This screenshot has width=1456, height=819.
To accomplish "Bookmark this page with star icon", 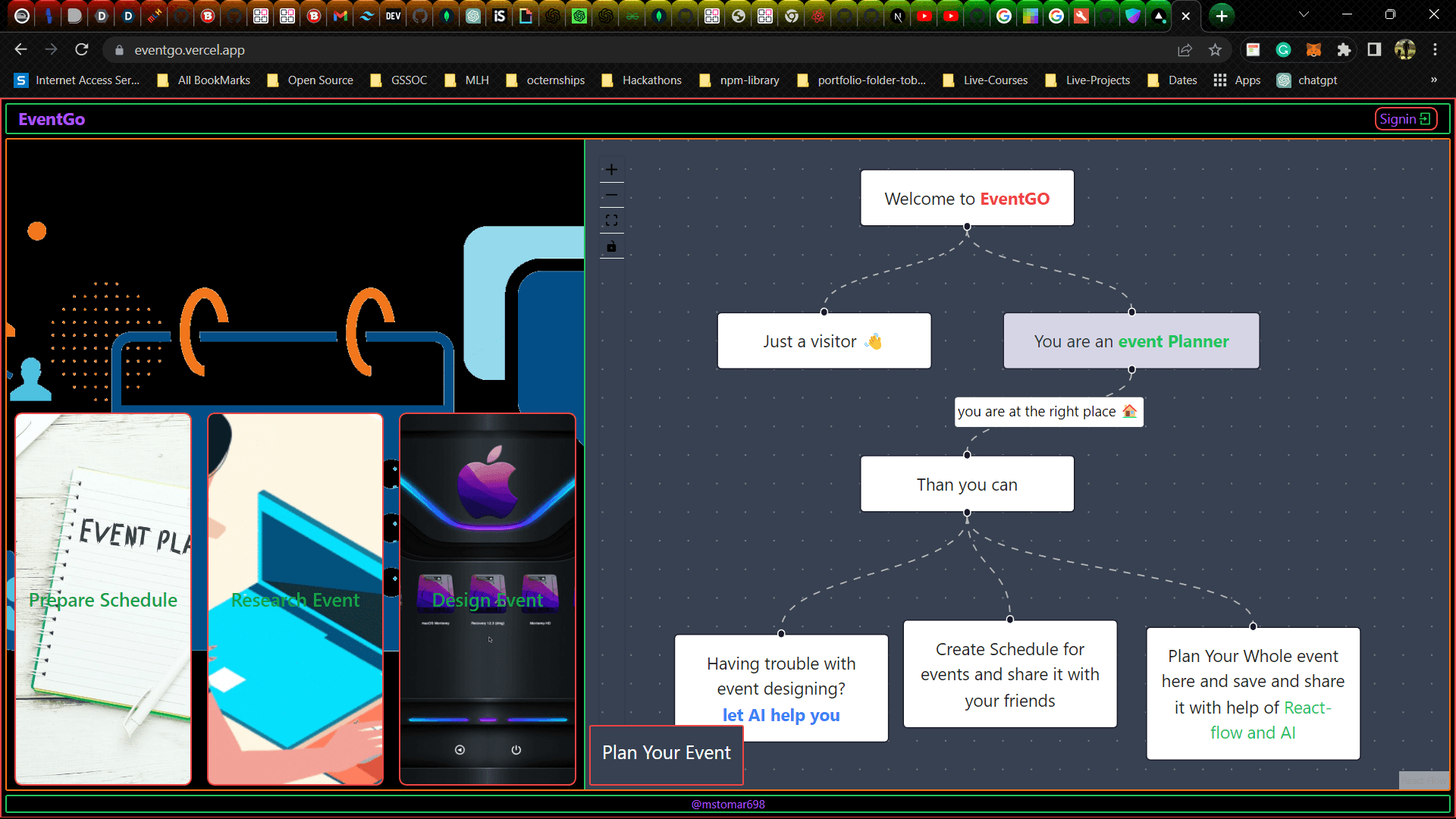I will (1216, 50).
